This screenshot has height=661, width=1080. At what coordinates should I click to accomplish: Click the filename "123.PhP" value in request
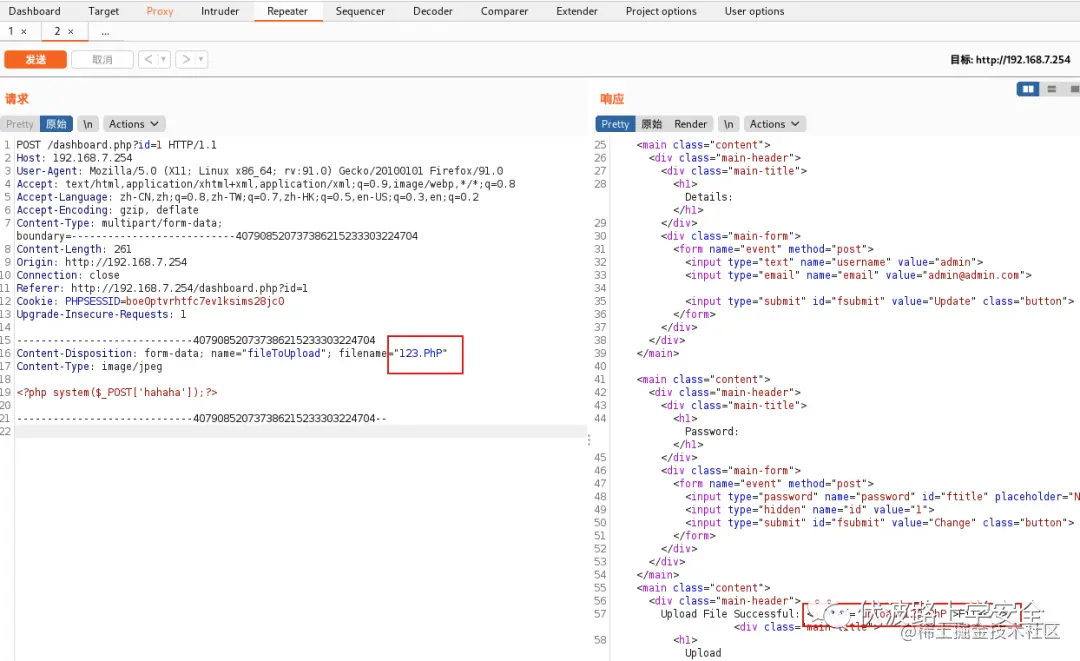(x=420, y=353)
